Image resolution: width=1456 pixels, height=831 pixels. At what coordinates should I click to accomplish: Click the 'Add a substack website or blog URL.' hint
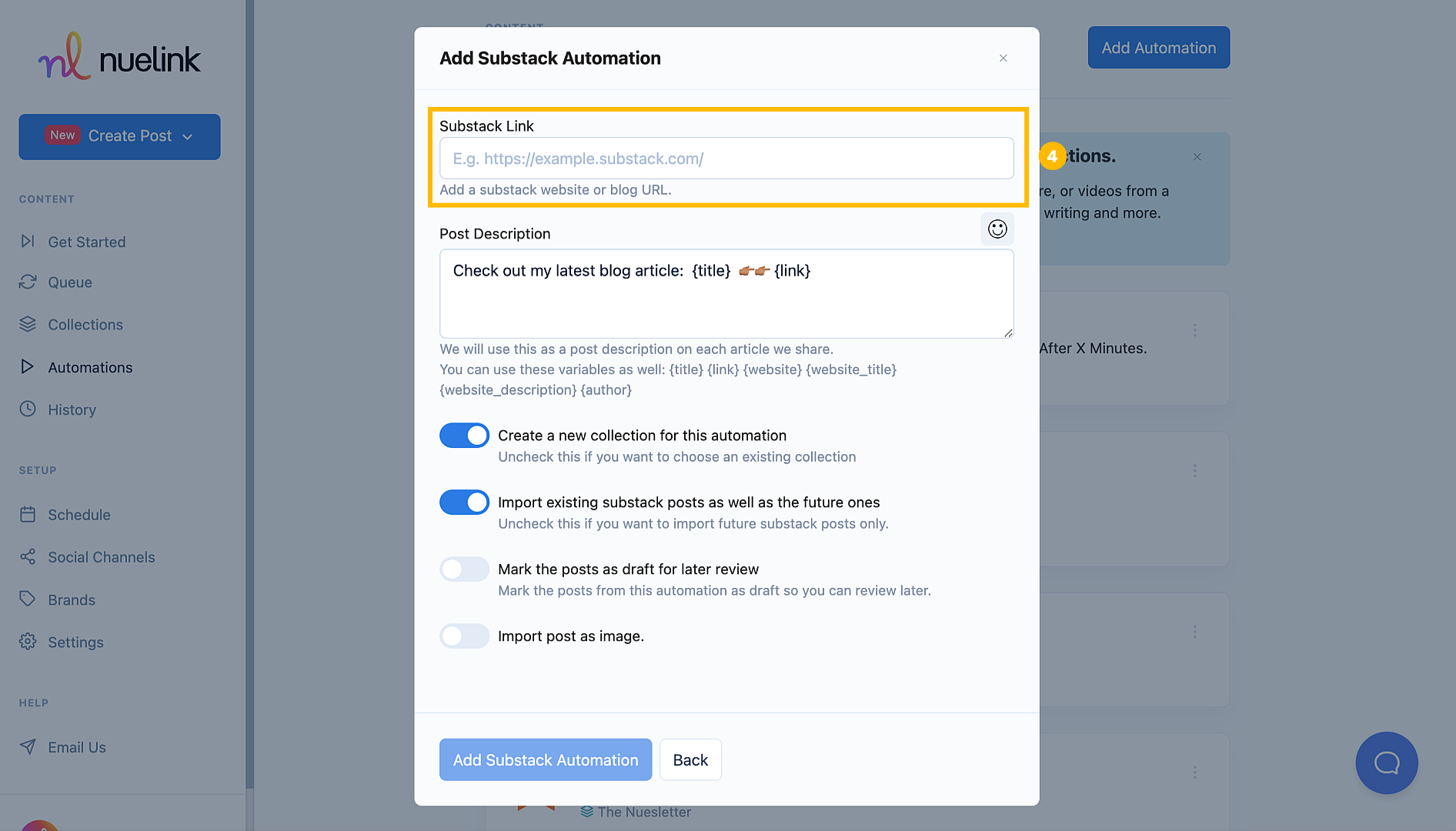coord(556,190)
